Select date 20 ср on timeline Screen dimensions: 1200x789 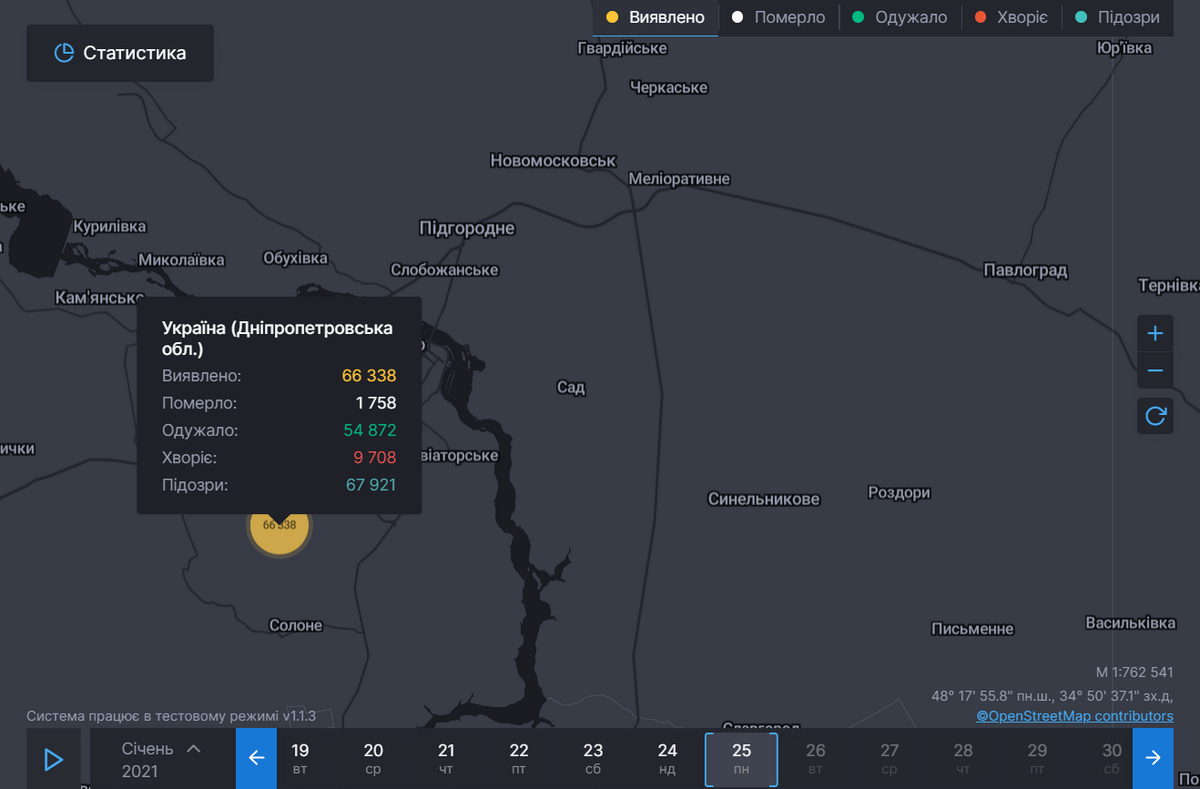373,759
